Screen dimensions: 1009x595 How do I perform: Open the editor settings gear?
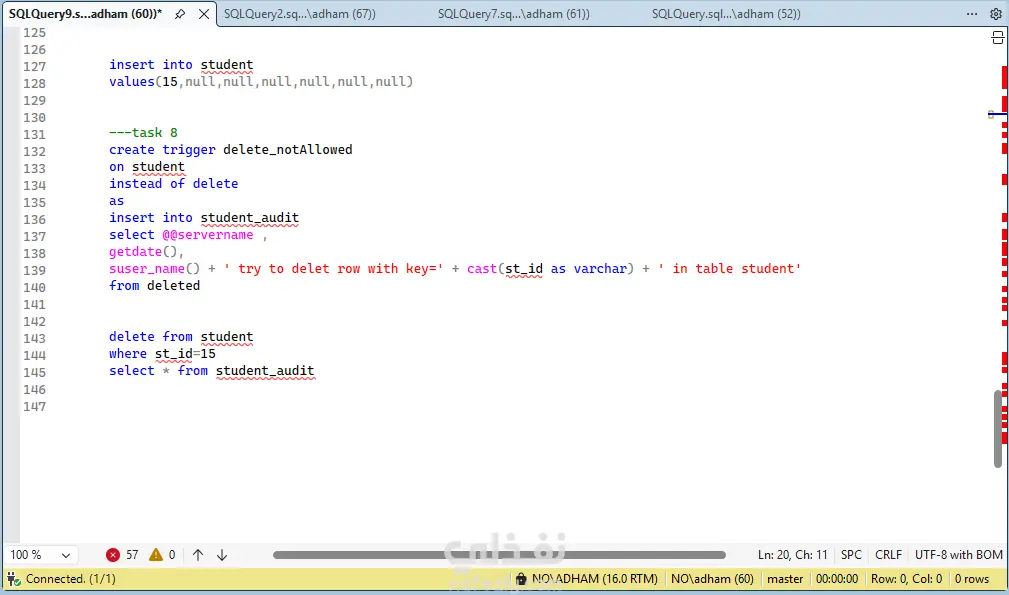point(995,14)
